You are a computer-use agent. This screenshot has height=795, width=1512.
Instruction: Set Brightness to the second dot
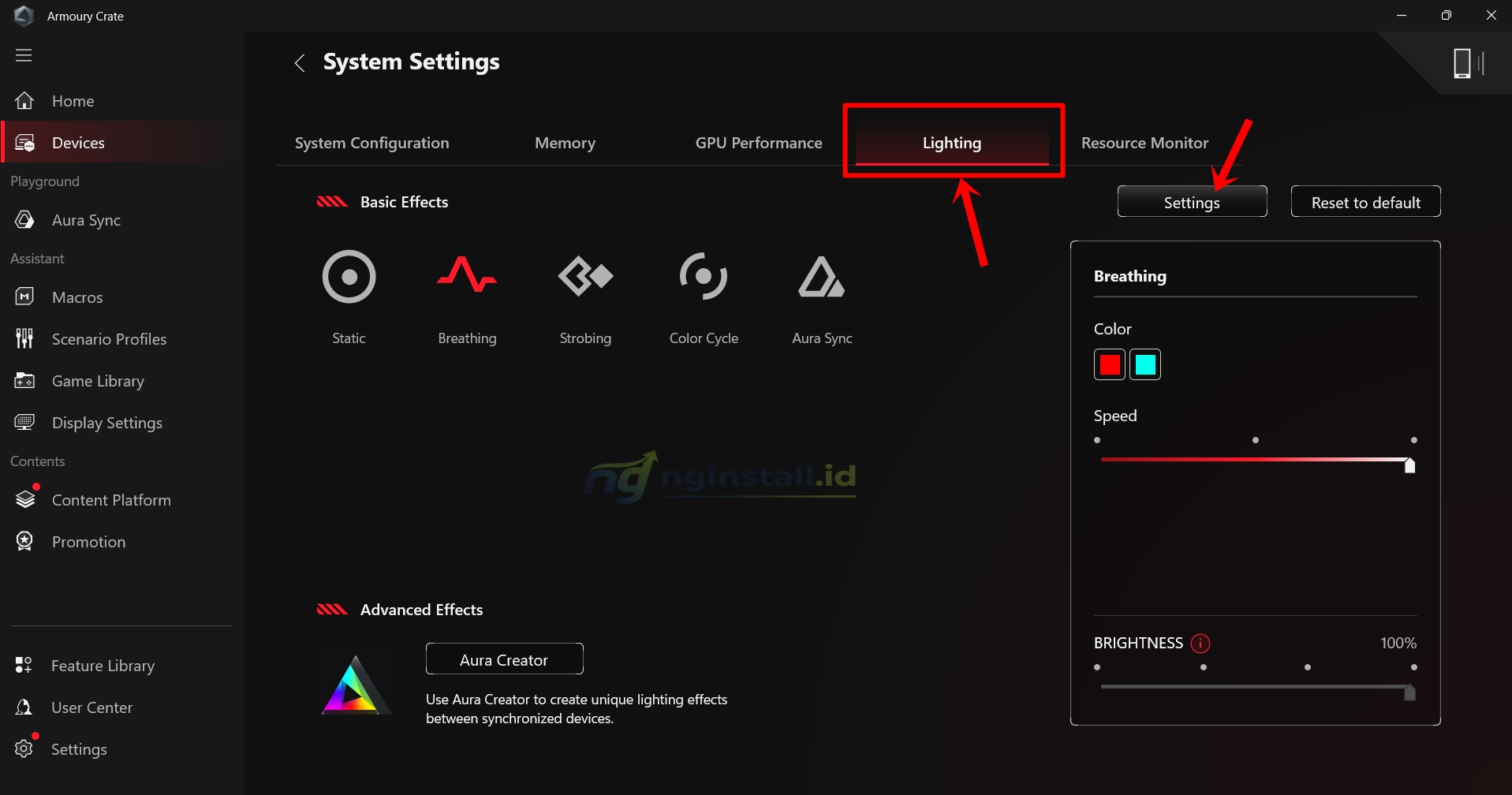click(1203, 667)
